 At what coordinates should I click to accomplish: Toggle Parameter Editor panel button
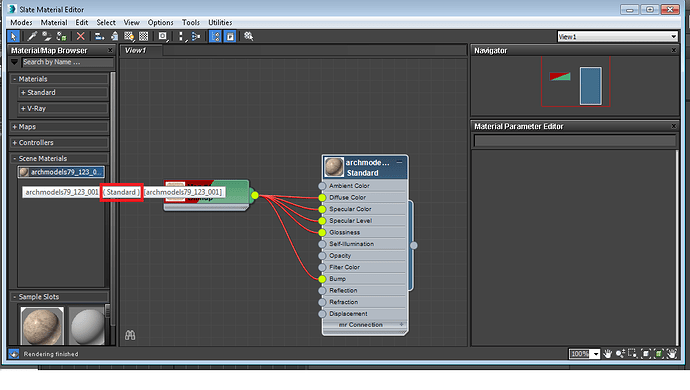pos(230,37)
